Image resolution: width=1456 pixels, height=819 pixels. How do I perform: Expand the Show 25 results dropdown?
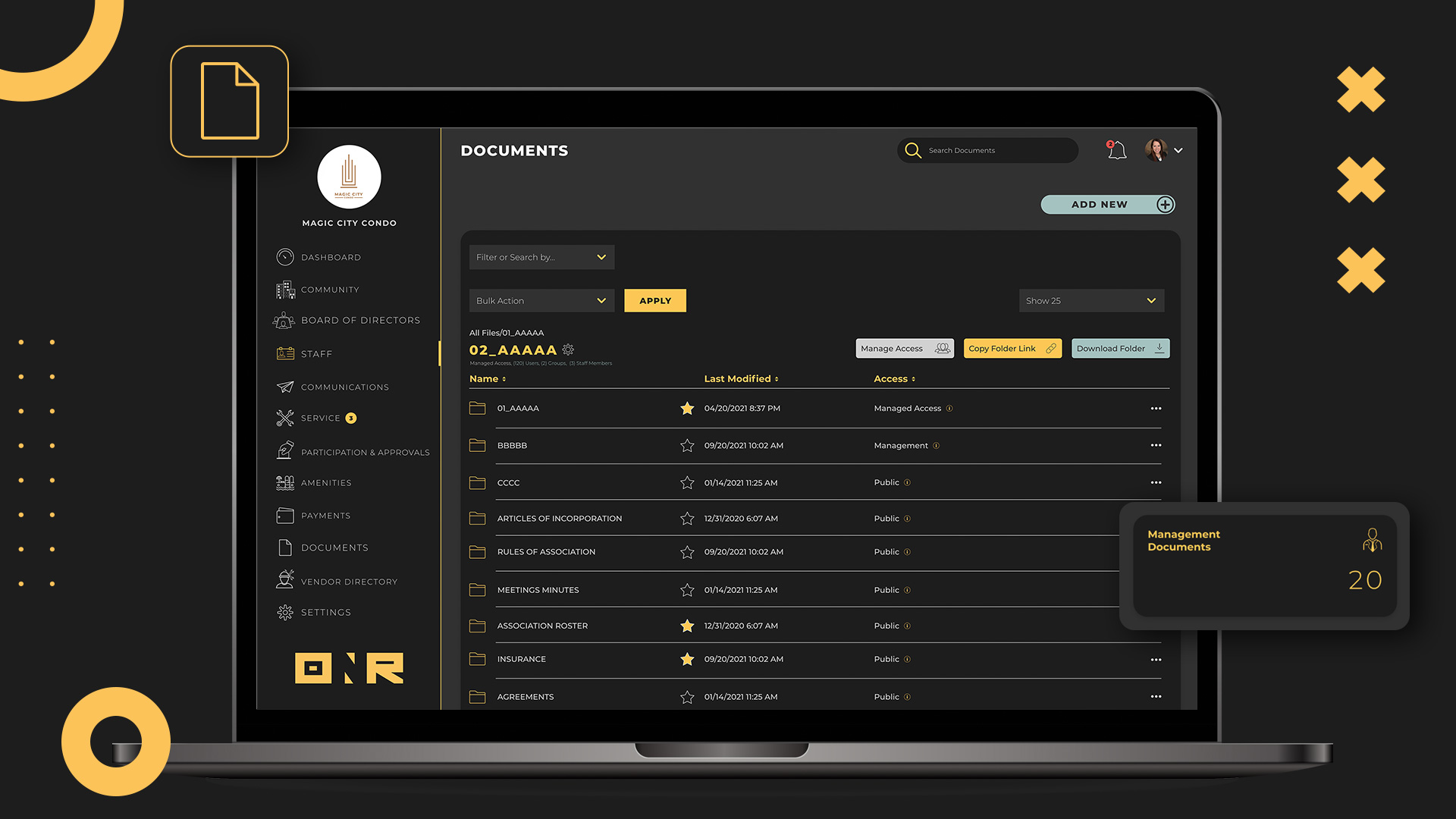tap(1088, 300)
